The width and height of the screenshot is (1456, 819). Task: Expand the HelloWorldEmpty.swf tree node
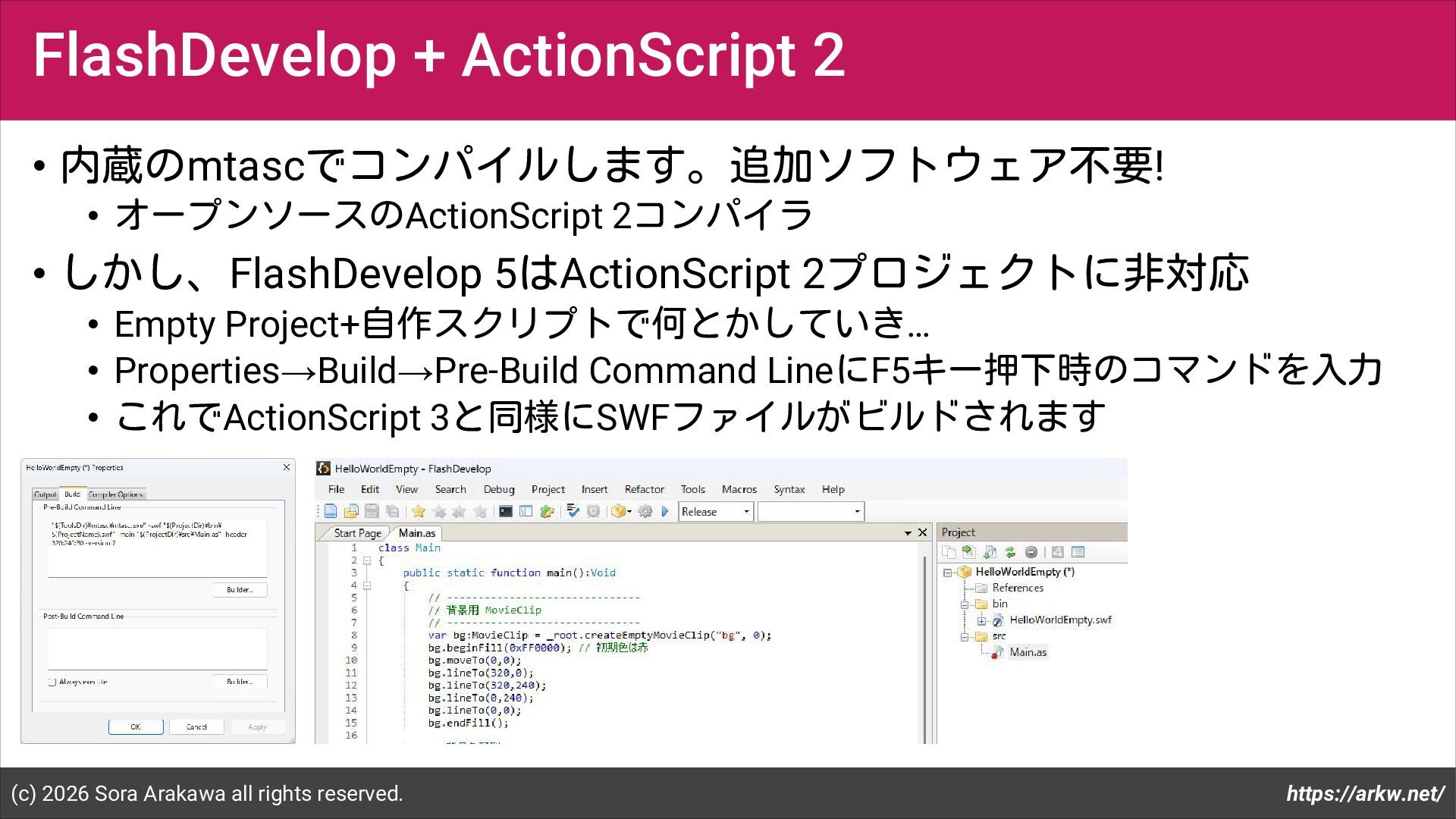point(981,620)
